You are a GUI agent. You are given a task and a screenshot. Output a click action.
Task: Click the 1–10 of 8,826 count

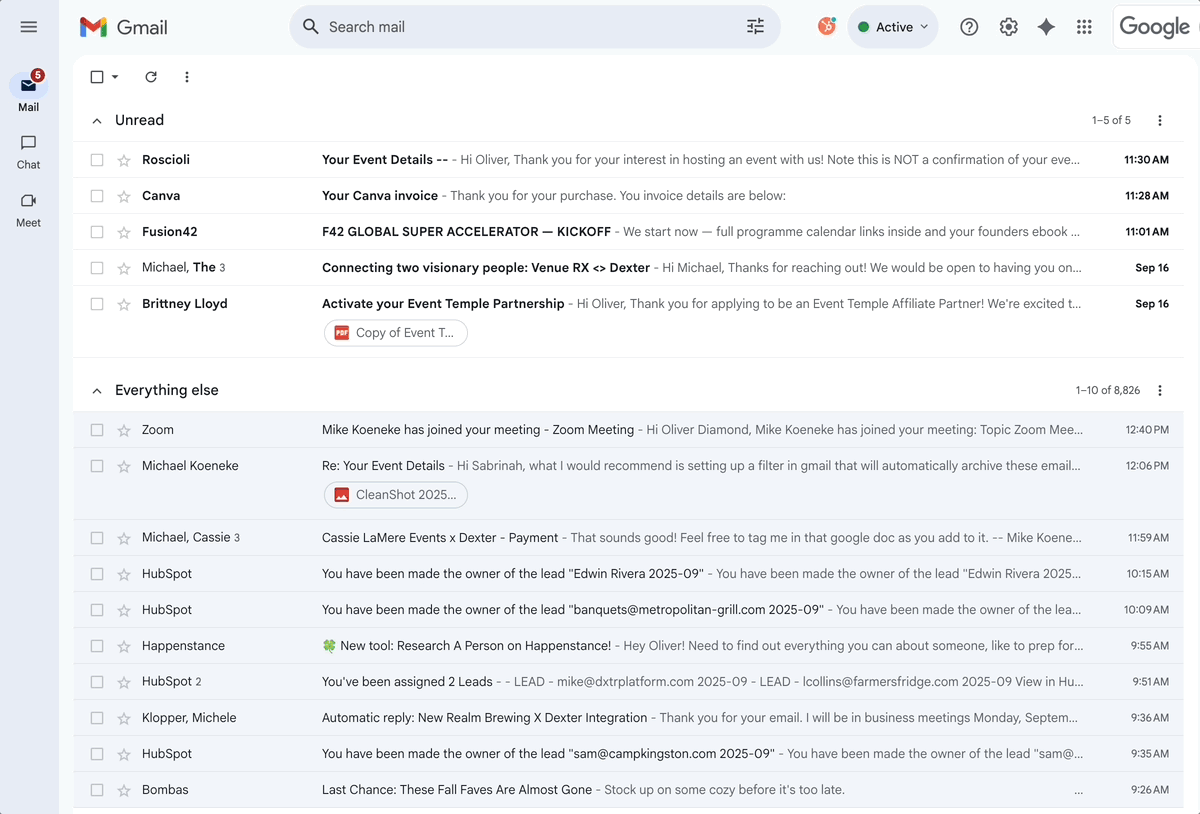click(1108, 390)
